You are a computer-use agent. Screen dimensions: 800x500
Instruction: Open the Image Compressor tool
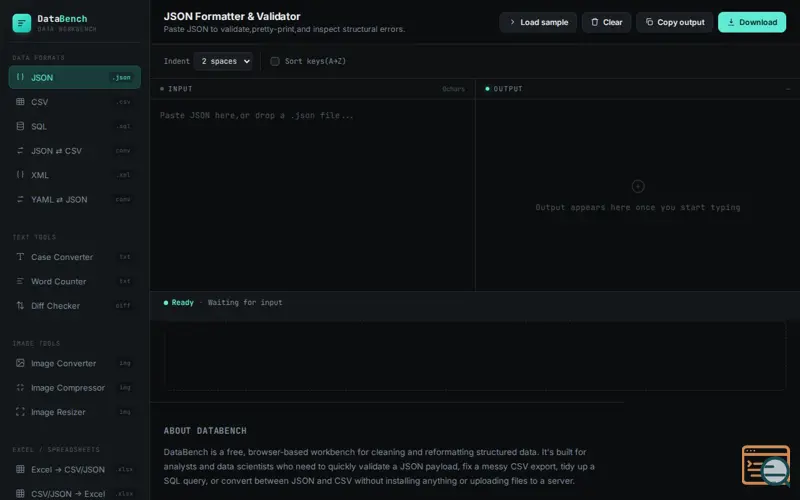[74, 387]
